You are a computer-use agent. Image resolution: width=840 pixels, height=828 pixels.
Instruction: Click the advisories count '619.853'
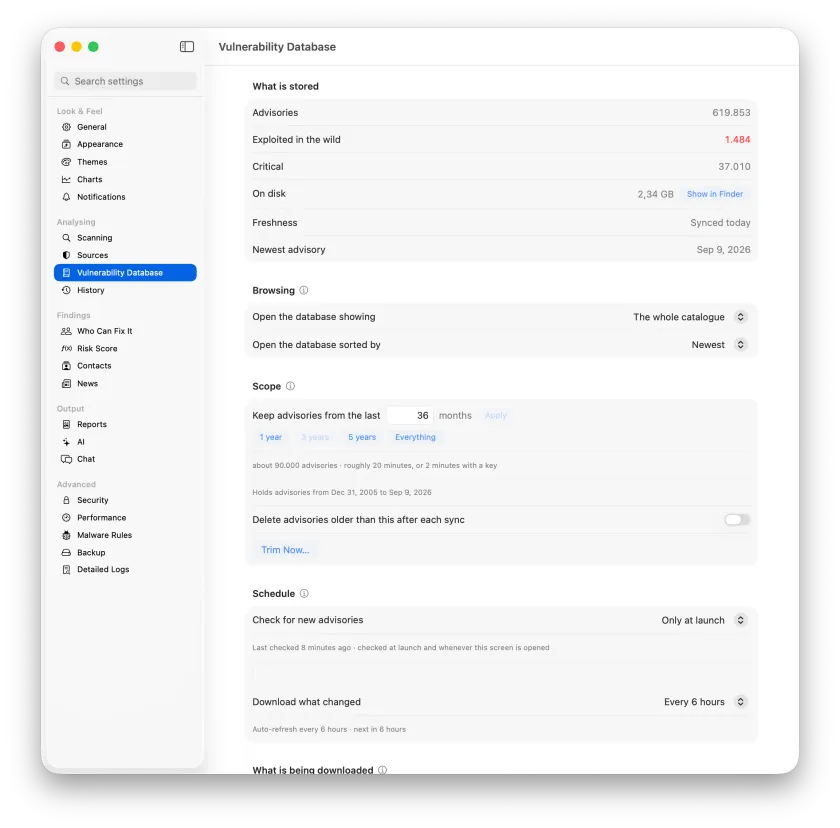731,113
